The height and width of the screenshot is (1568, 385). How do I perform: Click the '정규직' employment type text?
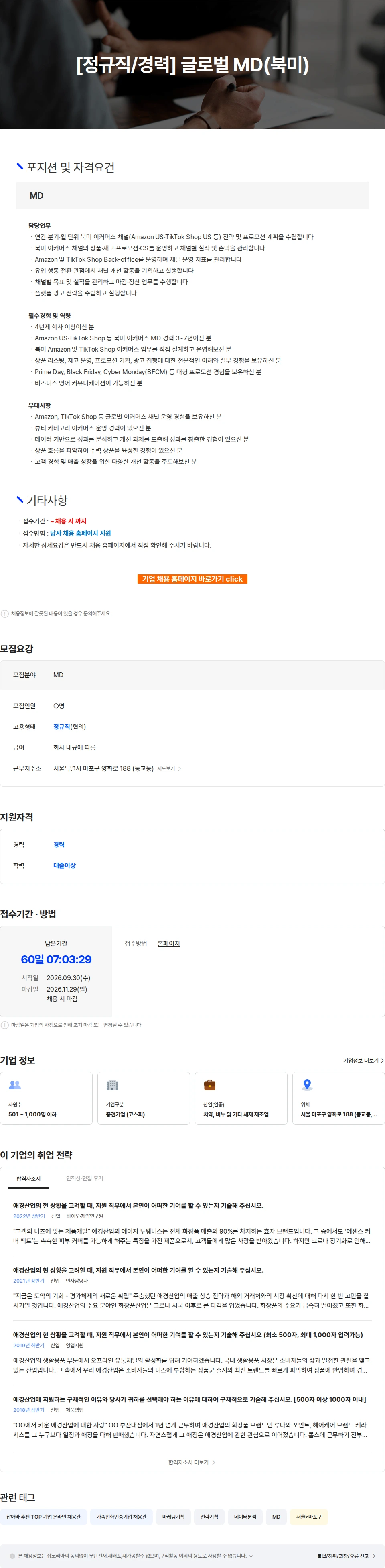61,727
